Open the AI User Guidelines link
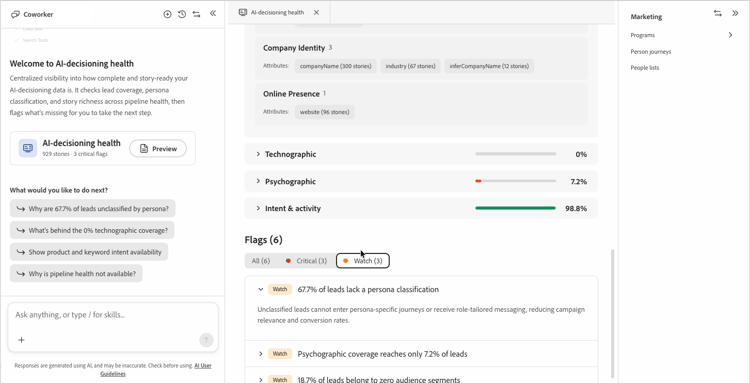This screenshot has height=383, width=750. [155, 370]
